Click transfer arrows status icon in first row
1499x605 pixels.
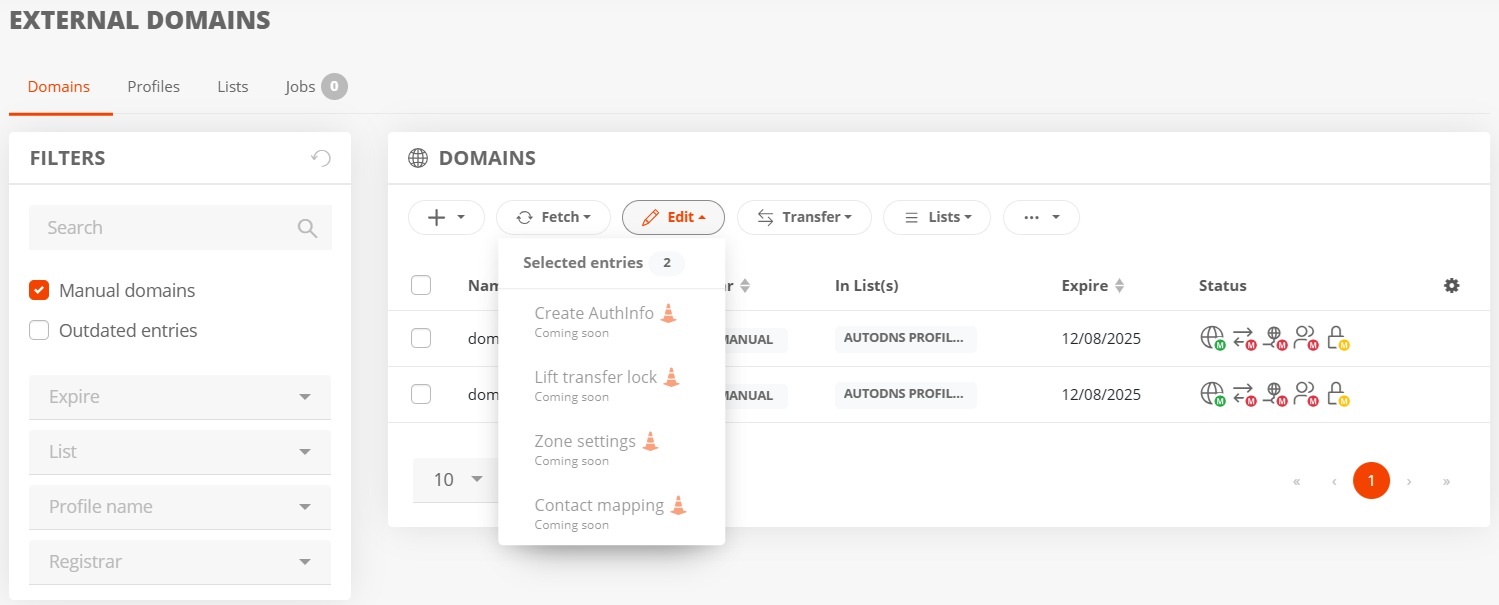click(x=1244, y=339)
